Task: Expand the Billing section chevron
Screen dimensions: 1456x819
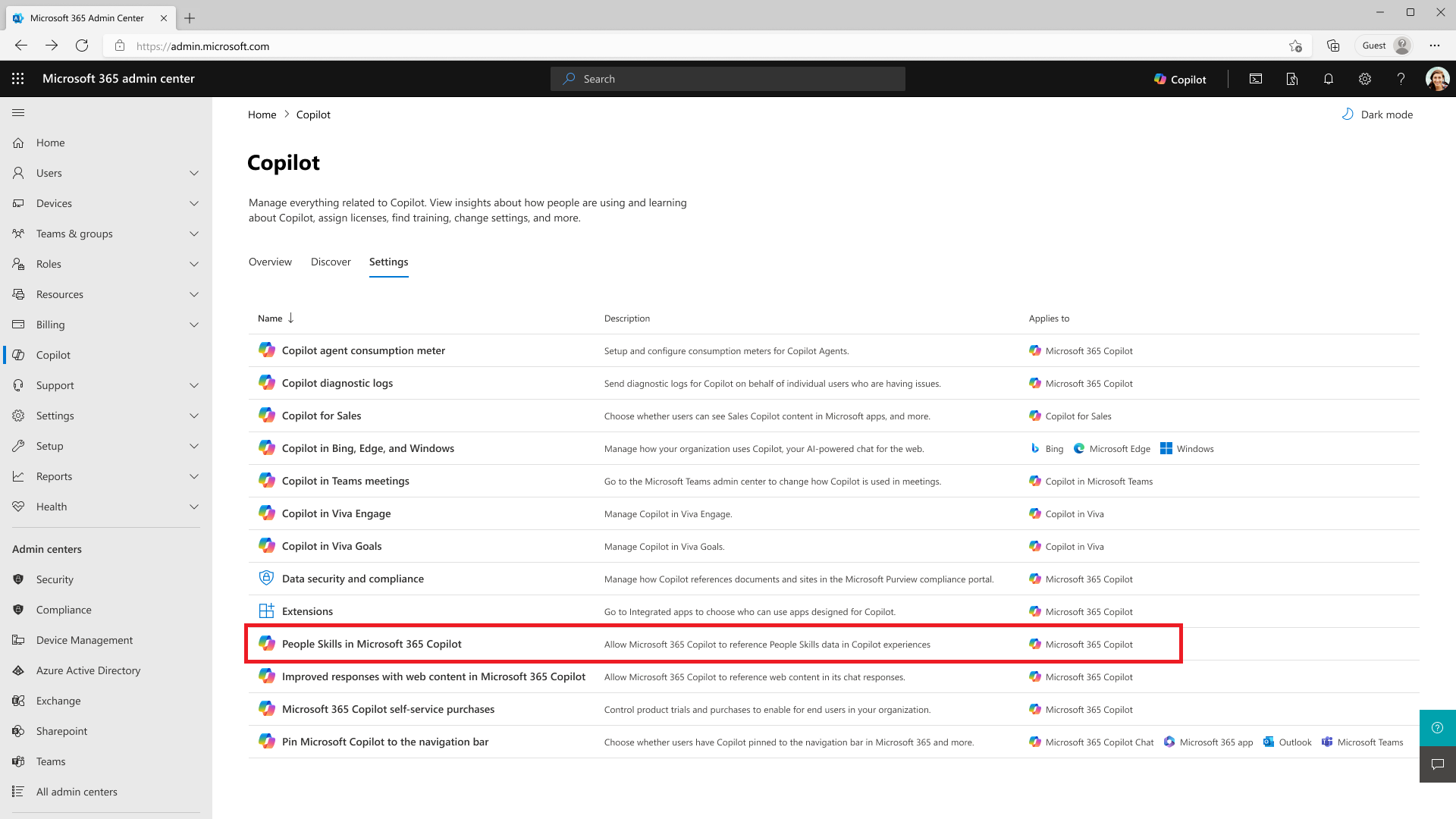Action: (x=194, y=325)
